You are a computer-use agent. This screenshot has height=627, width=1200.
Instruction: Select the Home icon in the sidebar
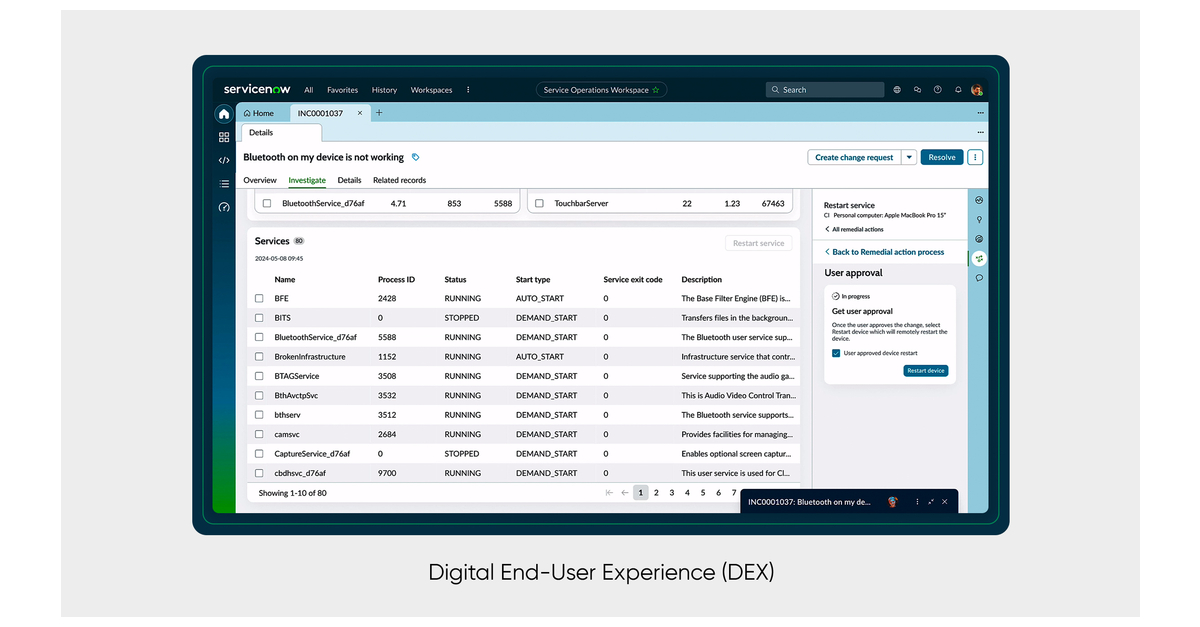point(223,114)
